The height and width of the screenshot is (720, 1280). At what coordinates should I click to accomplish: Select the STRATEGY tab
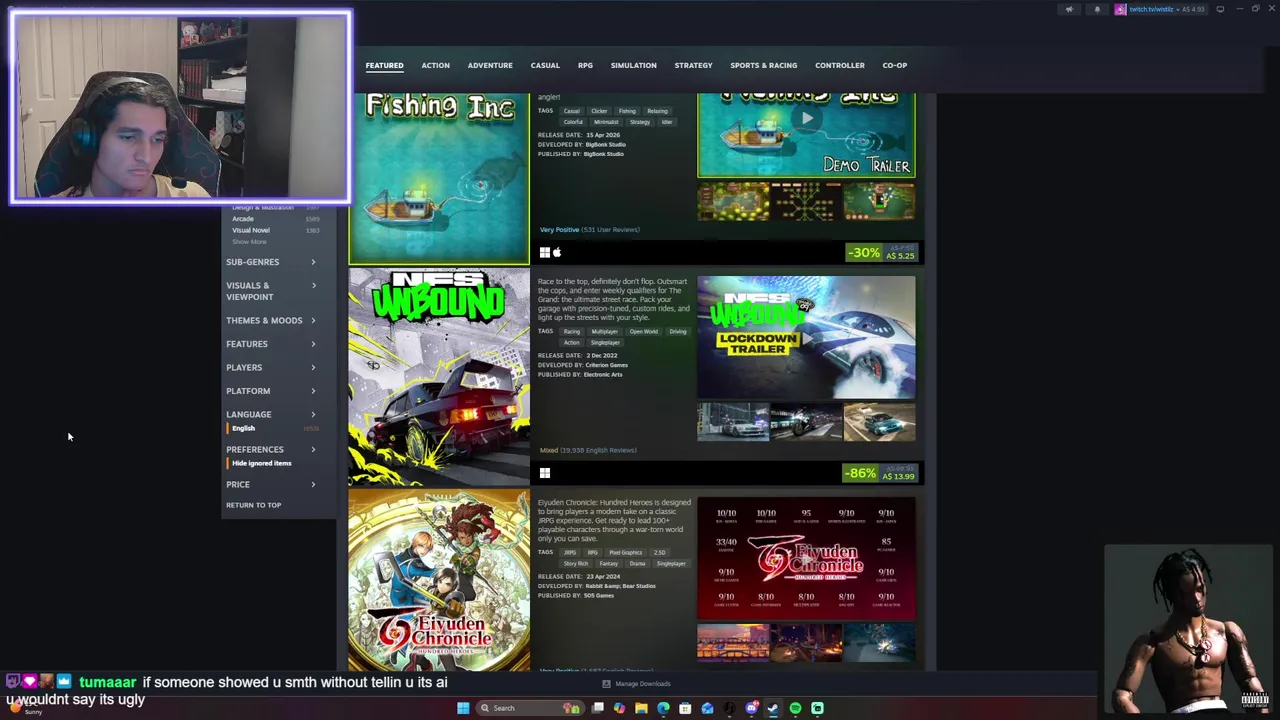coord(693,65)
